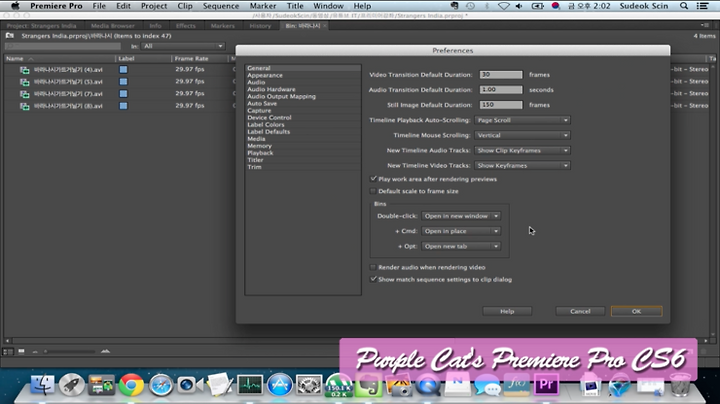Click clip icon of the (7).avi file
The width and height of the screenshot is (720, 404).
coord(24,94)
